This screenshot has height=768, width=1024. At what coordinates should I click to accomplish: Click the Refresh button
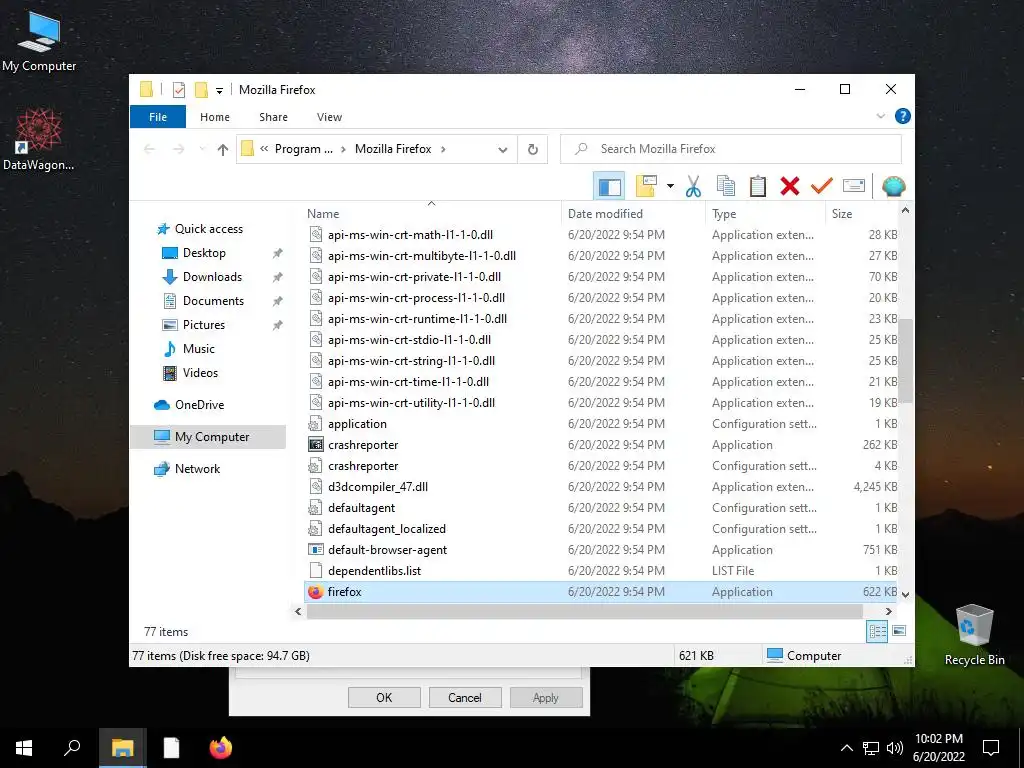point(533,150)
